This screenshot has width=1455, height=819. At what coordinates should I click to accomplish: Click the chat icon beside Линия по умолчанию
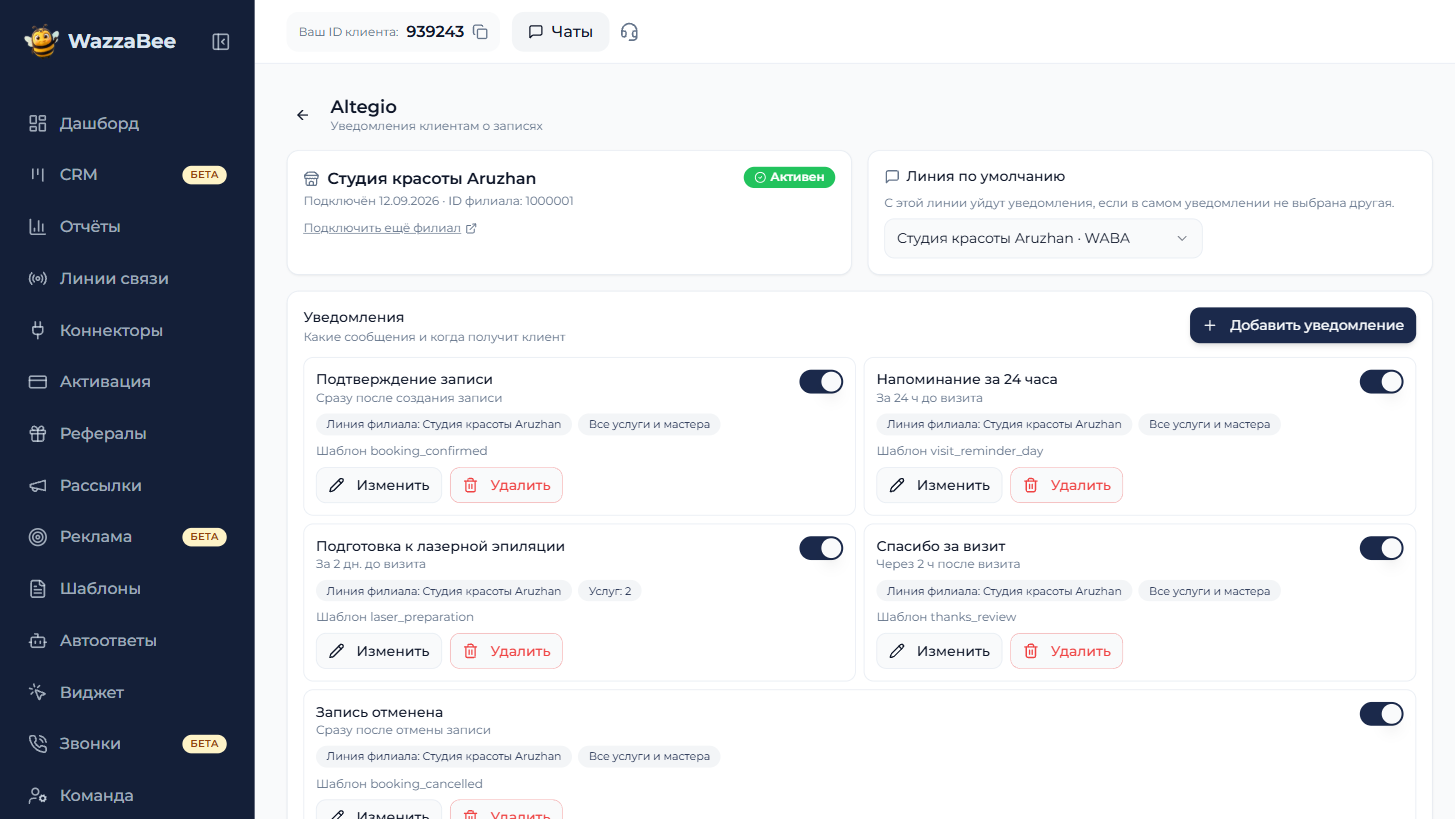[x=892, y=176]
